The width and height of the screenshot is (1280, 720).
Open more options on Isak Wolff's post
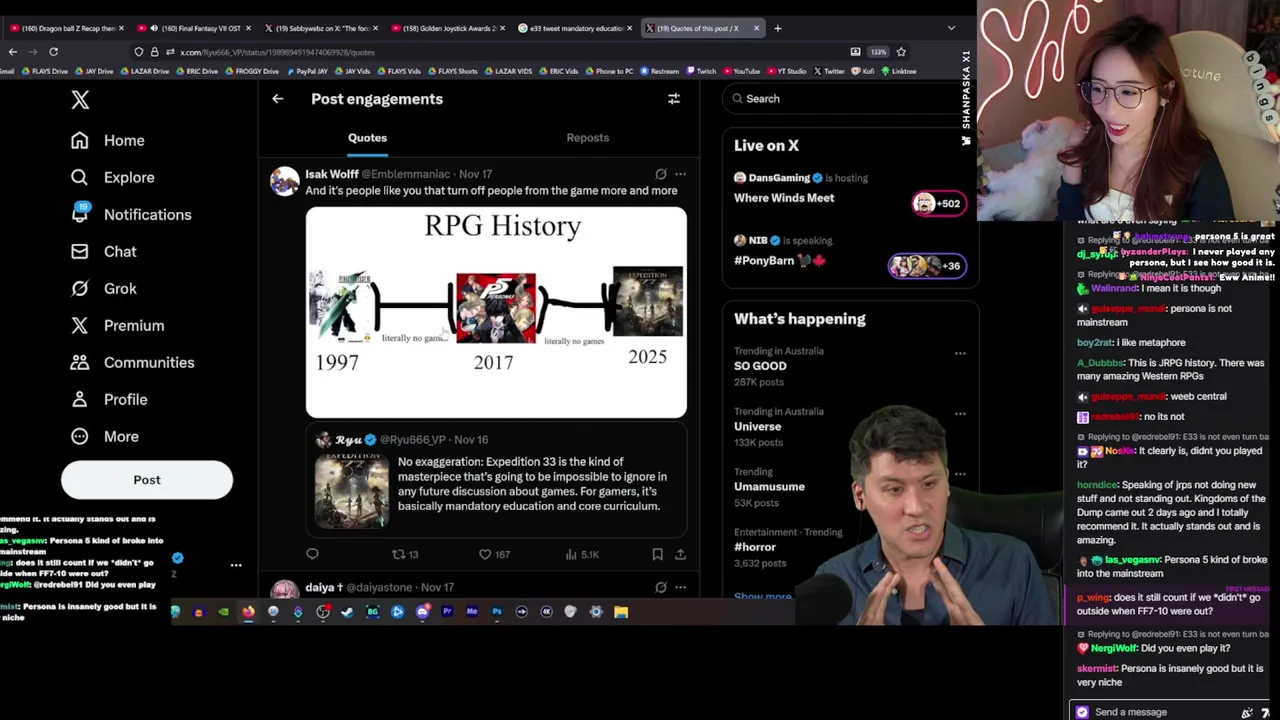coord(680,174)
